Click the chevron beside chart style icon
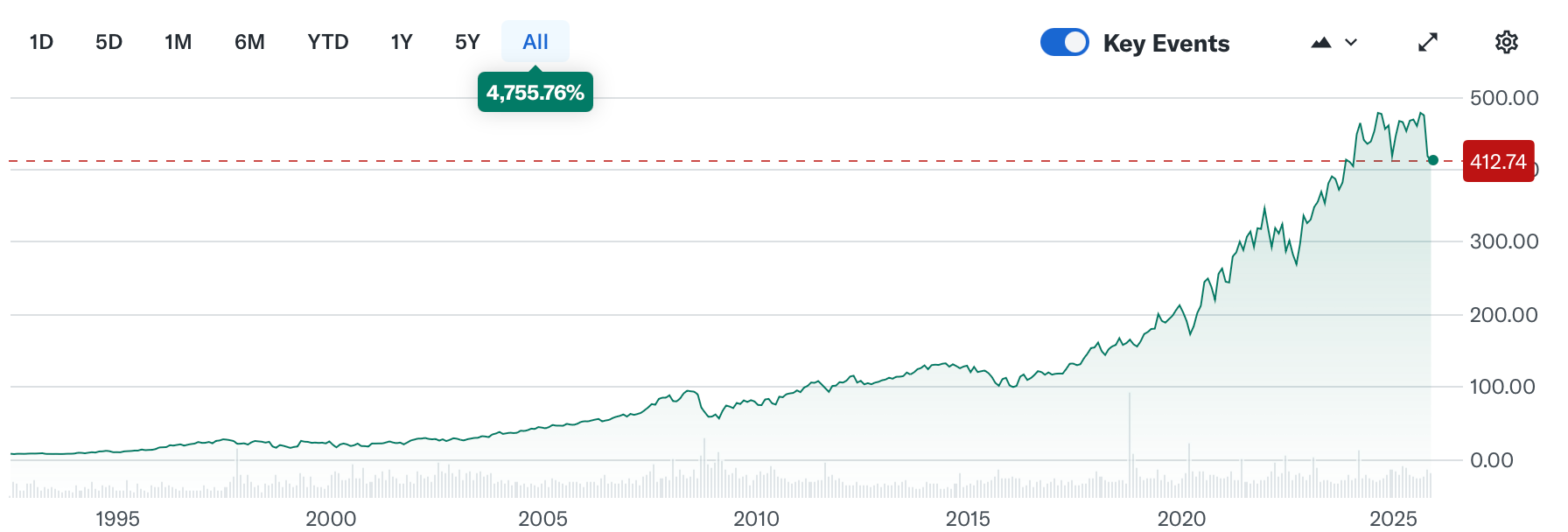 point(1349,42)
